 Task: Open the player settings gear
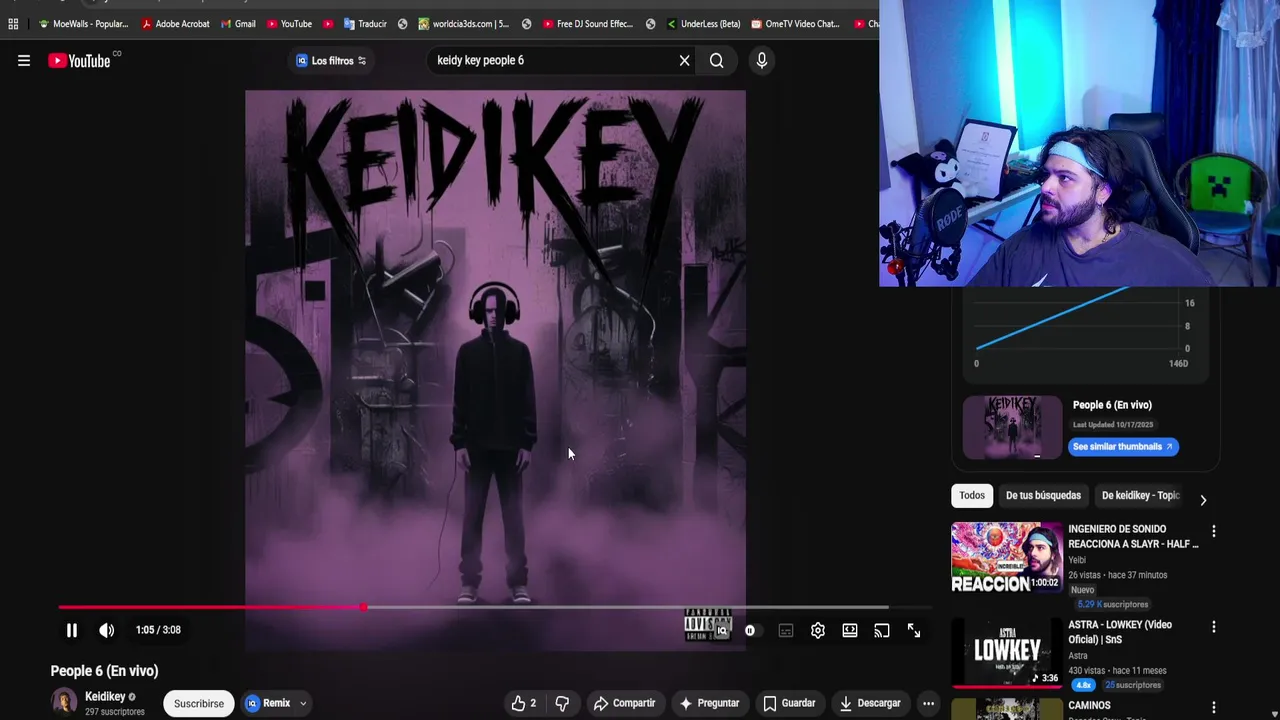tap(818, 630)
